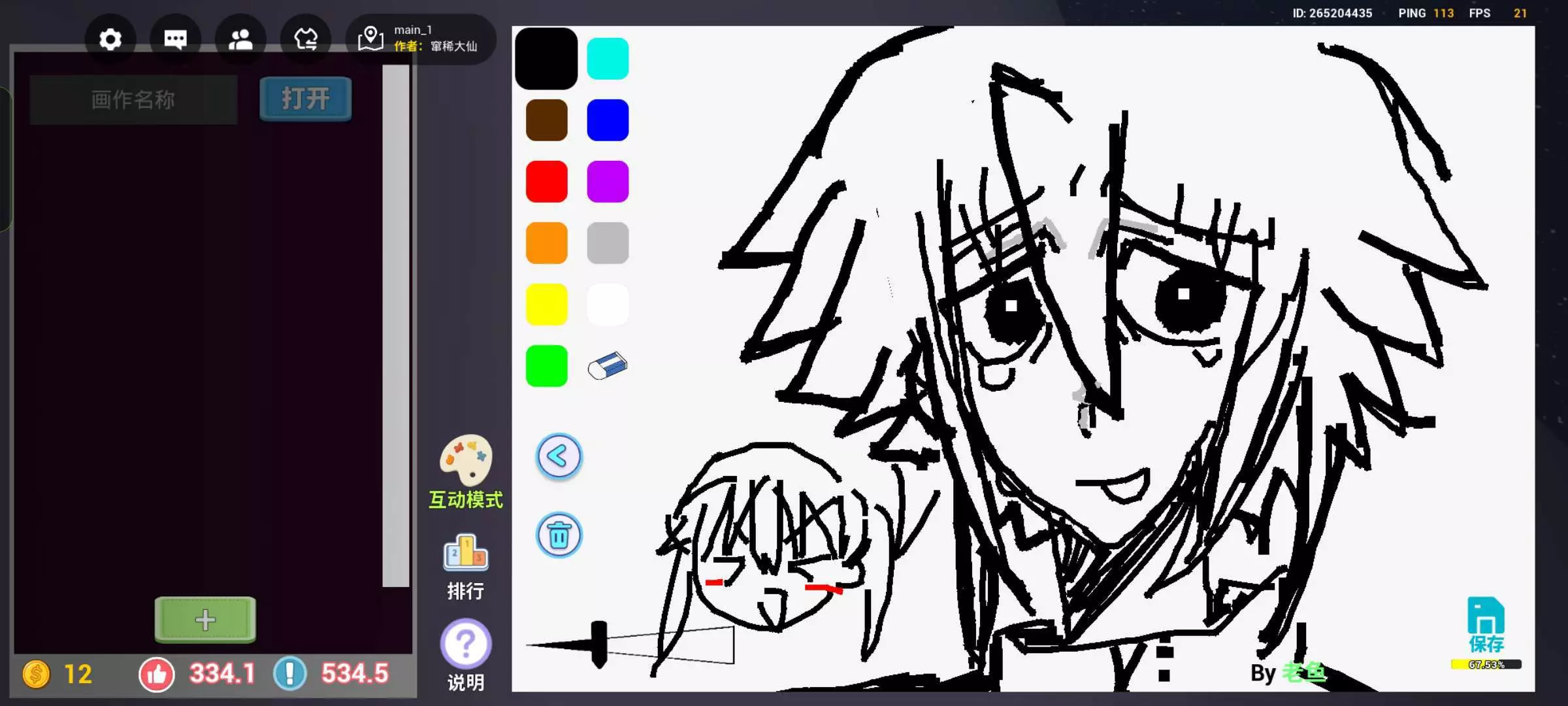Screen dimensions: 1568x706
Task: Click the gray vertical scrollbar in the list panel
Action: point(395,326)
